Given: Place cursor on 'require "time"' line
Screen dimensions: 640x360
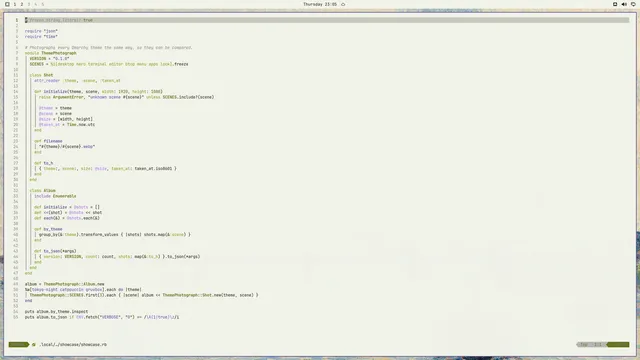Looking at the screenshot, I should point(41,36).
